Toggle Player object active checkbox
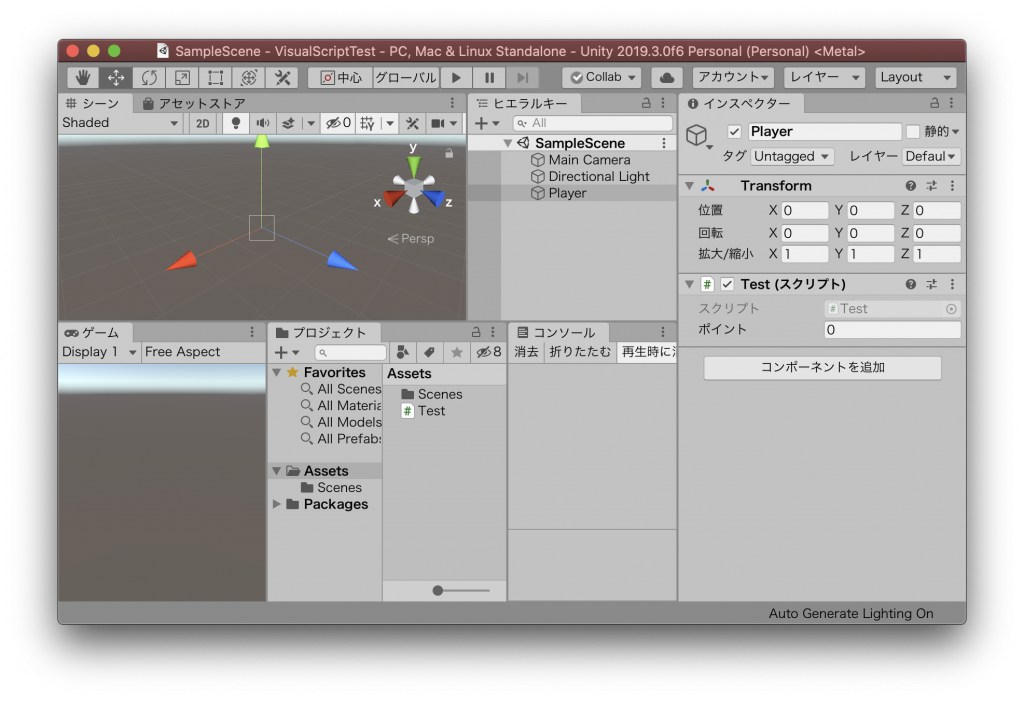Viewport: 1024px width, 701px height. [734, 132]
